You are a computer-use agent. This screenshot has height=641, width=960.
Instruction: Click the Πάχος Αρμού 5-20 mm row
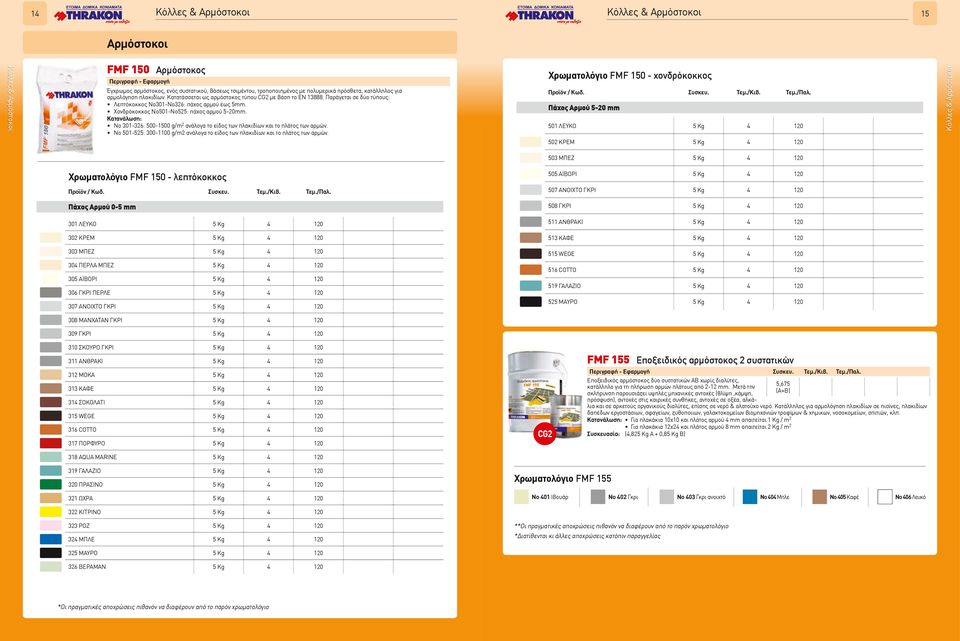[x=720, y=108]
